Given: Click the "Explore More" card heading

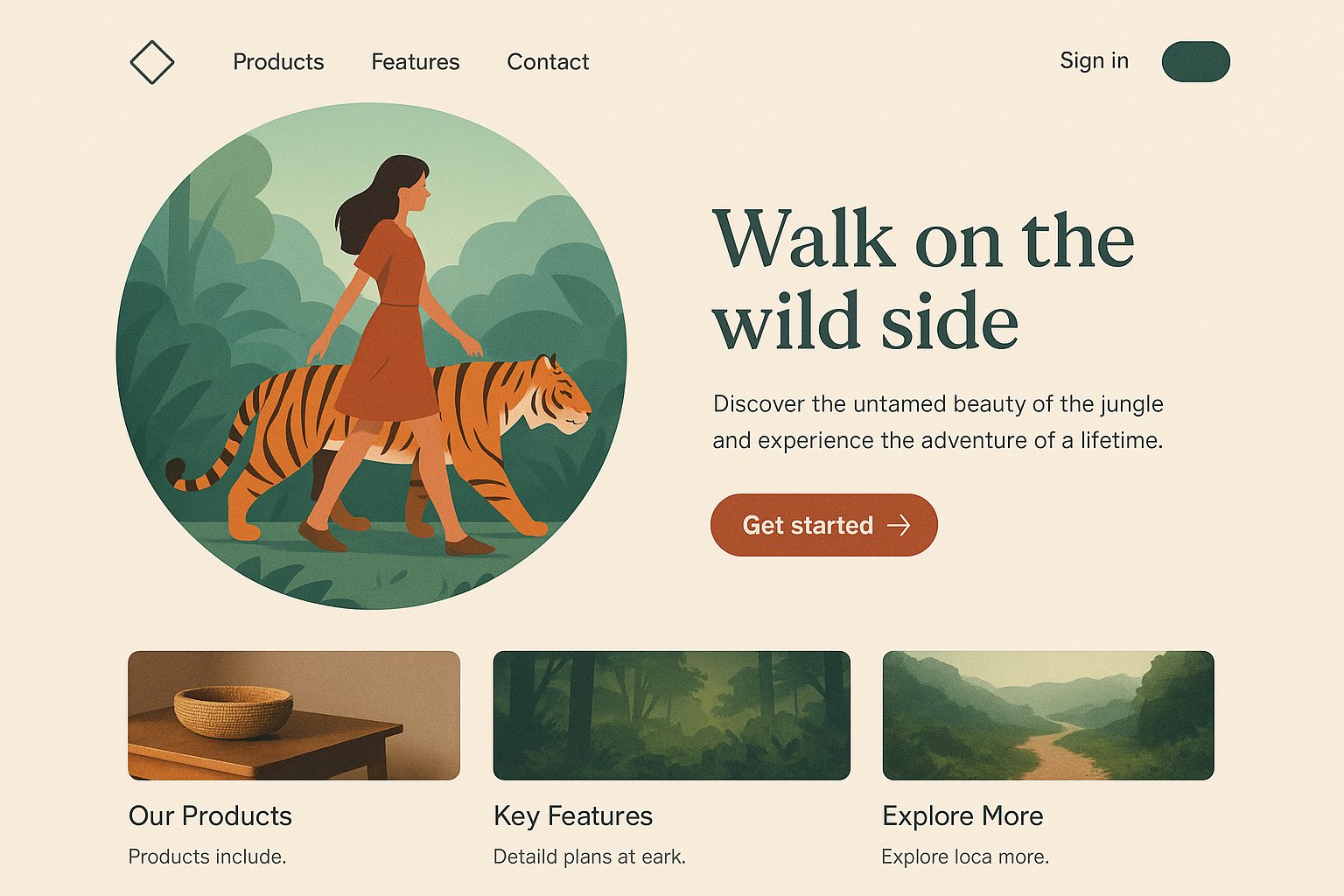Looking at the screenshot, I should 962,815.
